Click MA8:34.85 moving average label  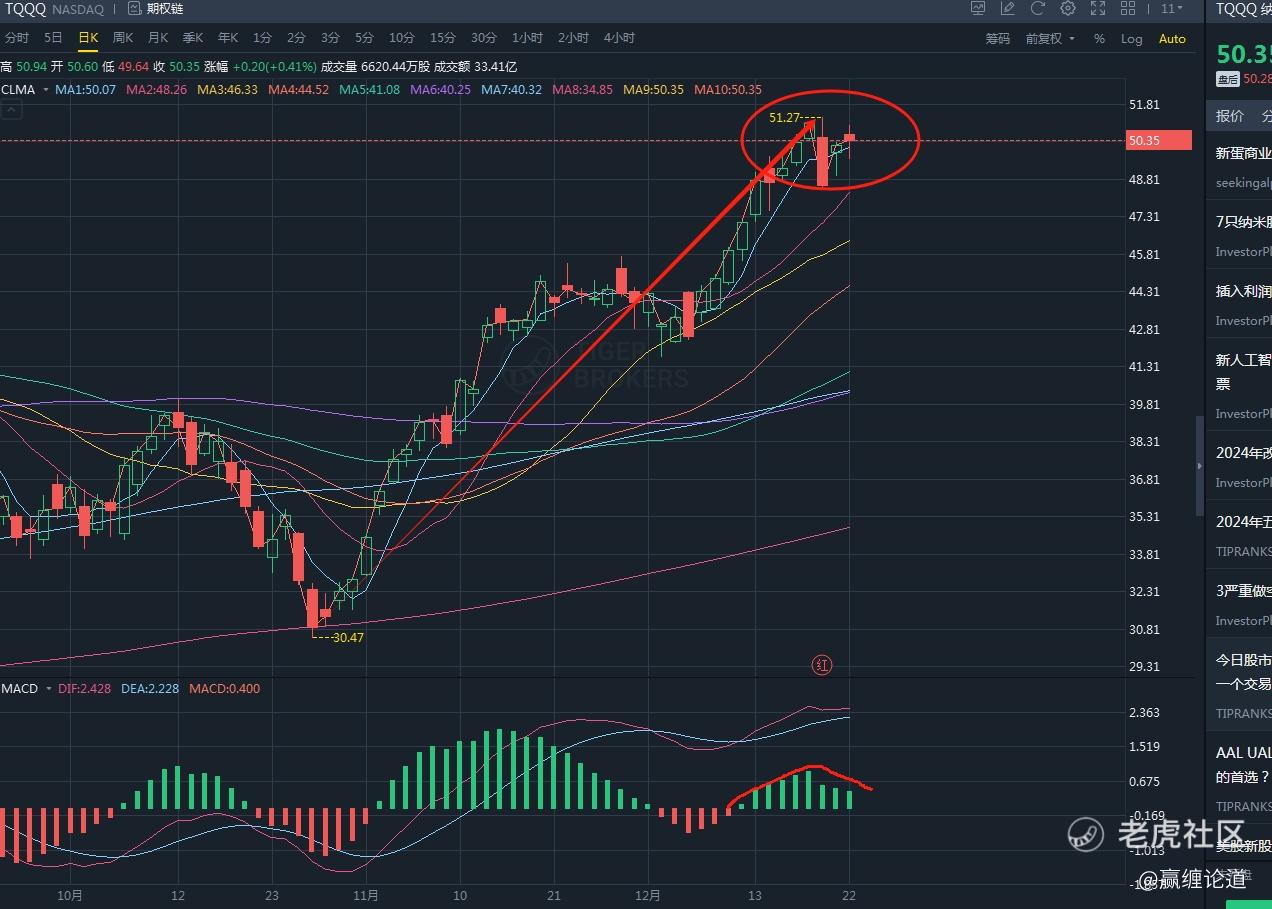582,90
